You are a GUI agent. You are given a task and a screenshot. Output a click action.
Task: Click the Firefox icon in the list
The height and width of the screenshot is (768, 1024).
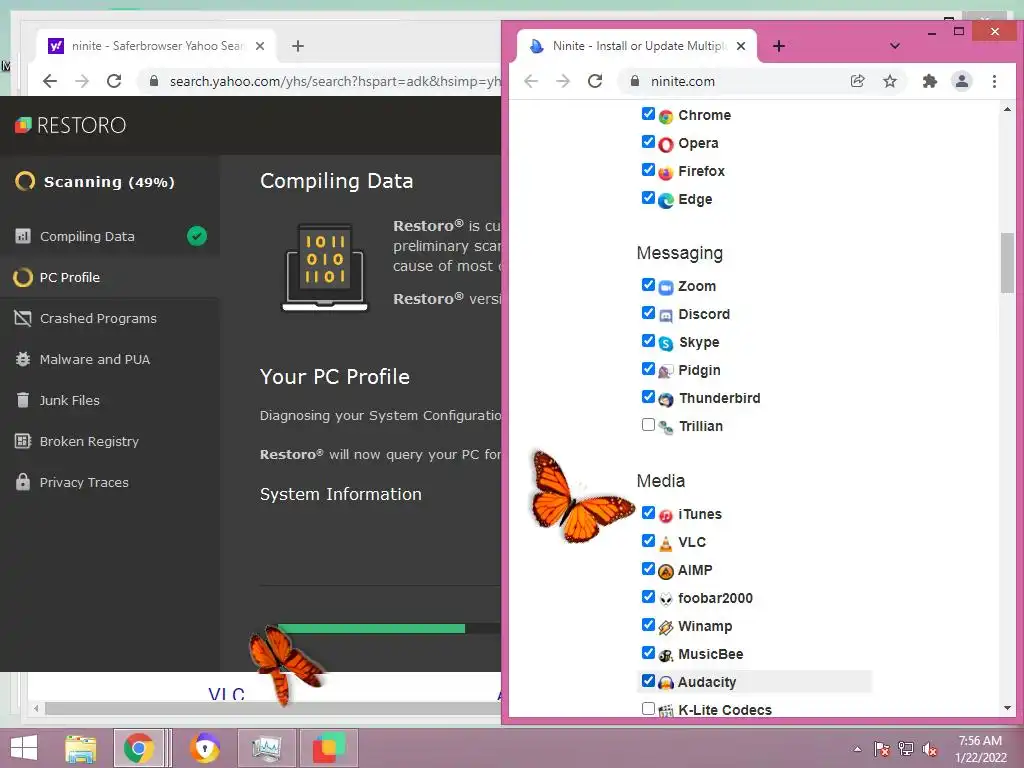tap(665, 172)
